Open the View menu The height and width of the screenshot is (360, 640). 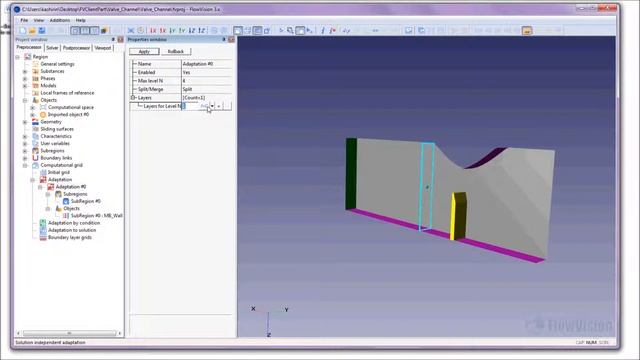point(39,20)
